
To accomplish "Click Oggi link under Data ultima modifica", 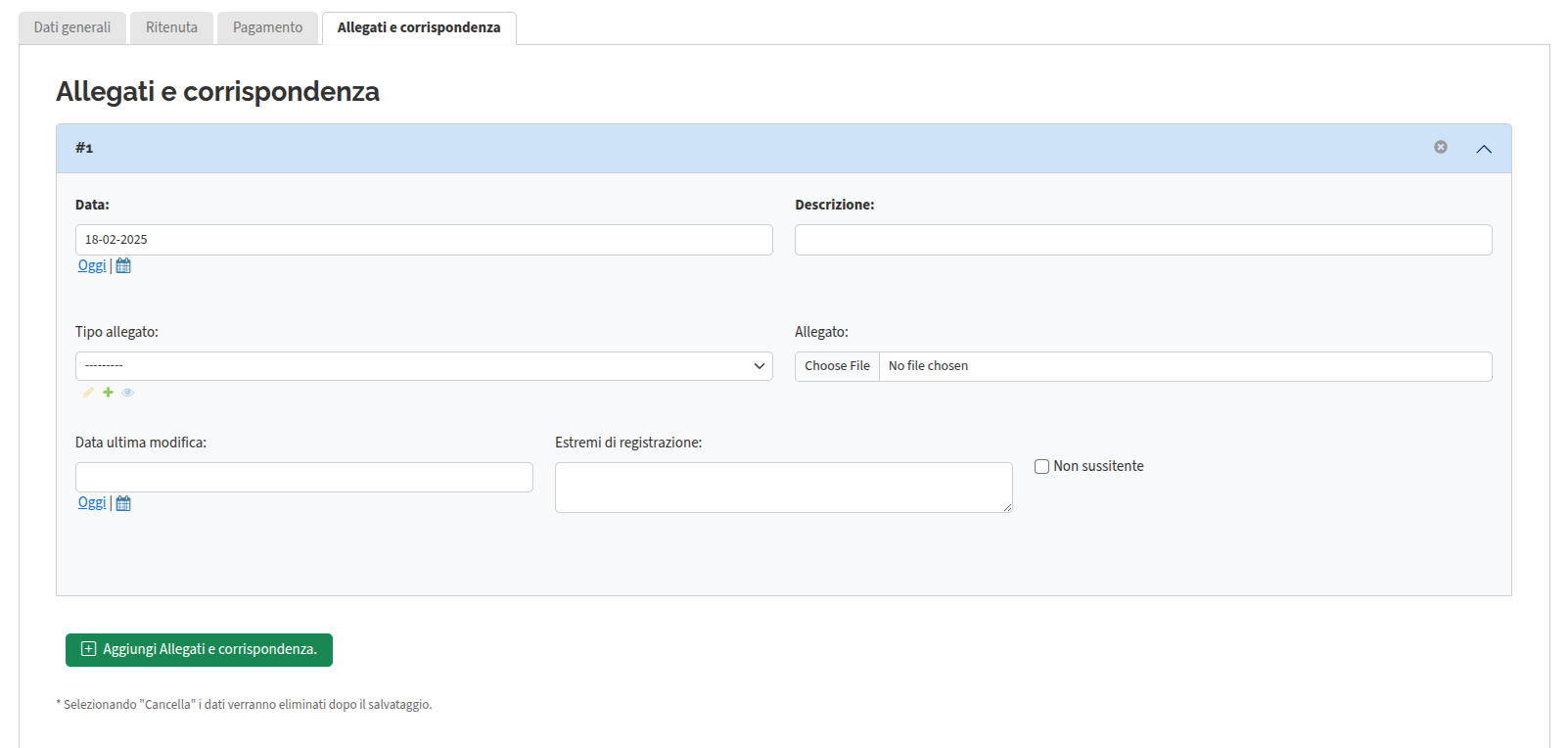I will click(92, 502).
